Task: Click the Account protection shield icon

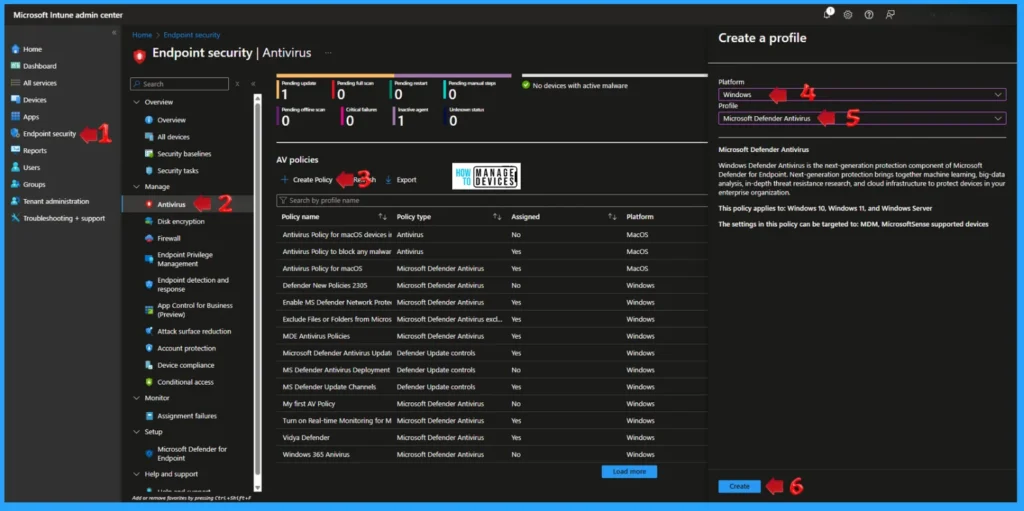Action: (149, 348)
